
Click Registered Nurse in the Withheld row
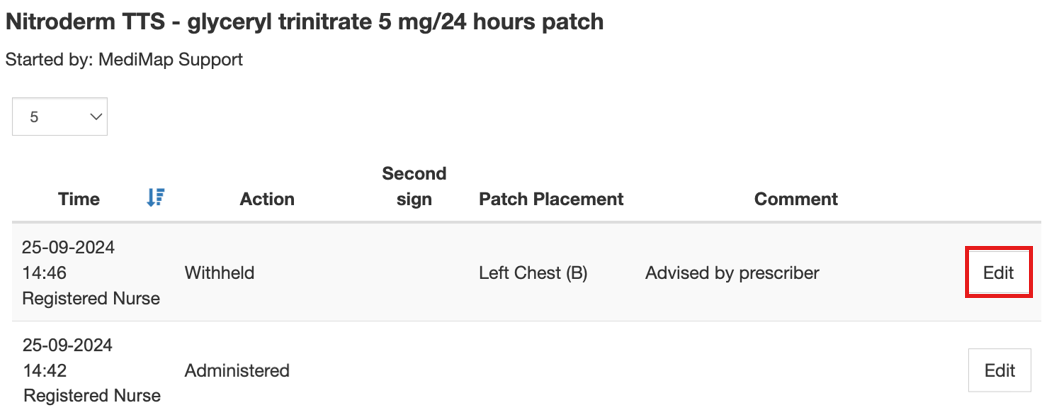91,298
